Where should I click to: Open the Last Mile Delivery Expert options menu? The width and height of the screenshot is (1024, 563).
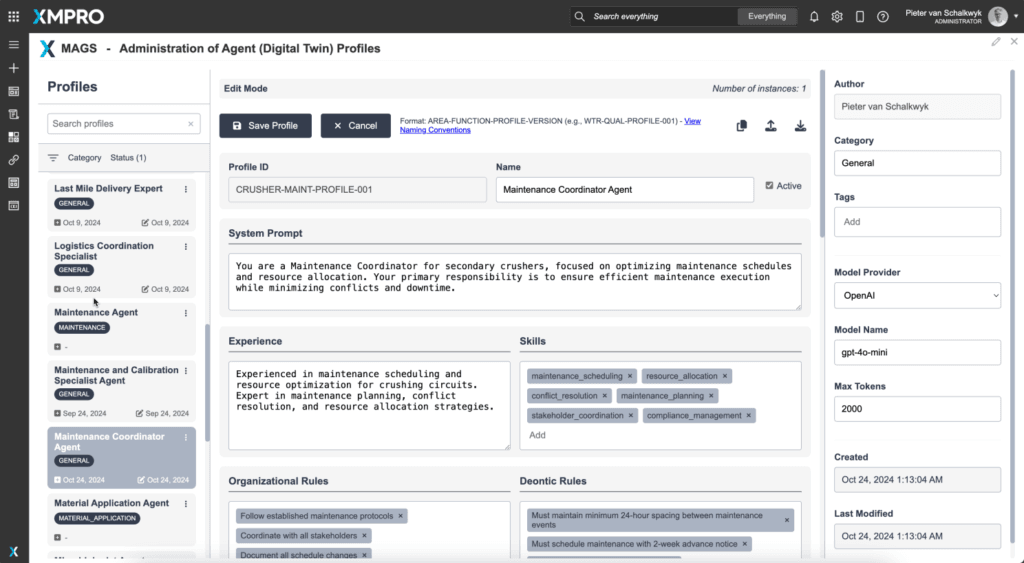tap(186, 189)
